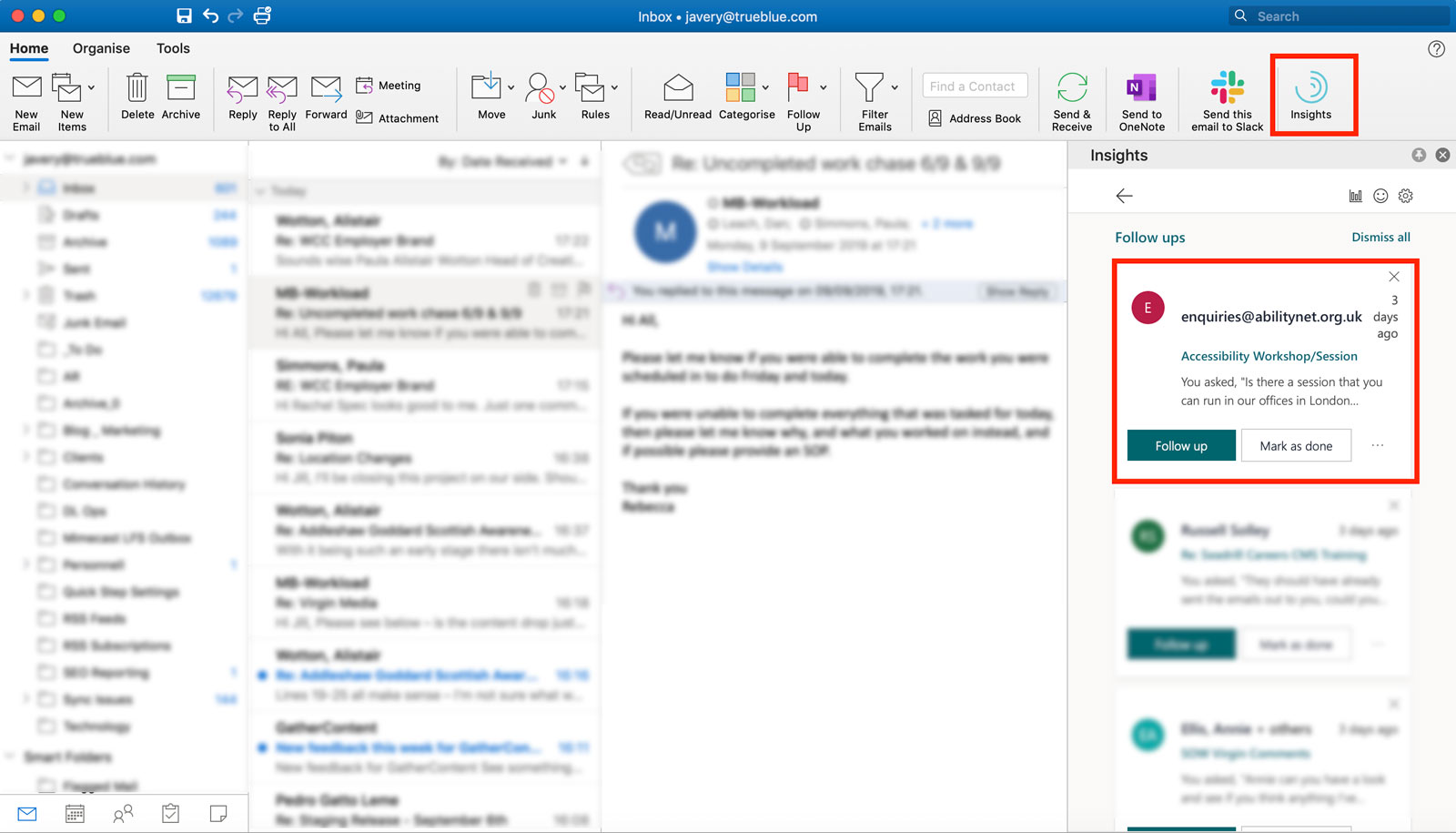The height and width of the screenshot is (833, 1456).
Task: Archive the selected message
Action: tap(181, 89)
